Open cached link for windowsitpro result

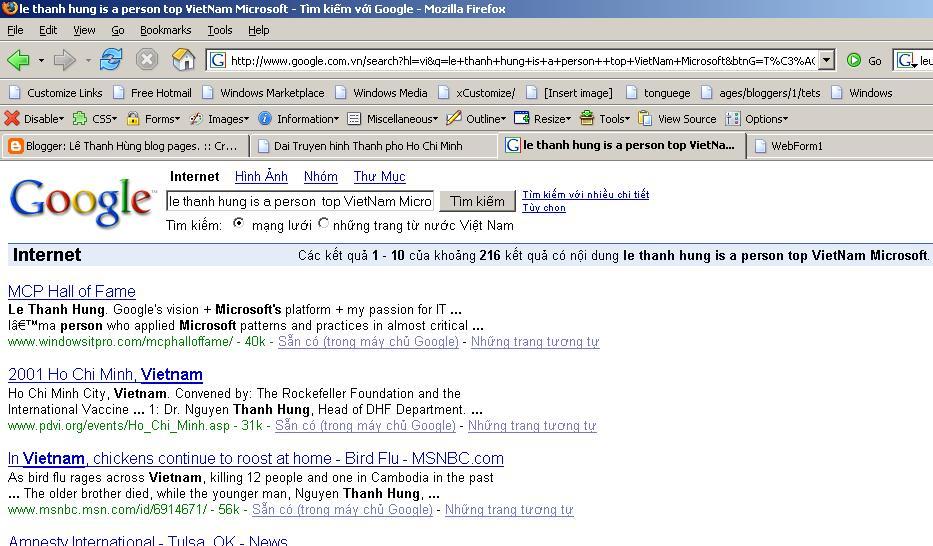368,342
